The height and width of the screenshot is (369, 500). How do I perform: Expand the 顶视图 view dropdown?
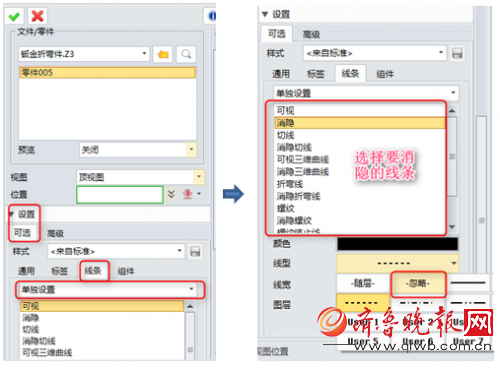199,177
